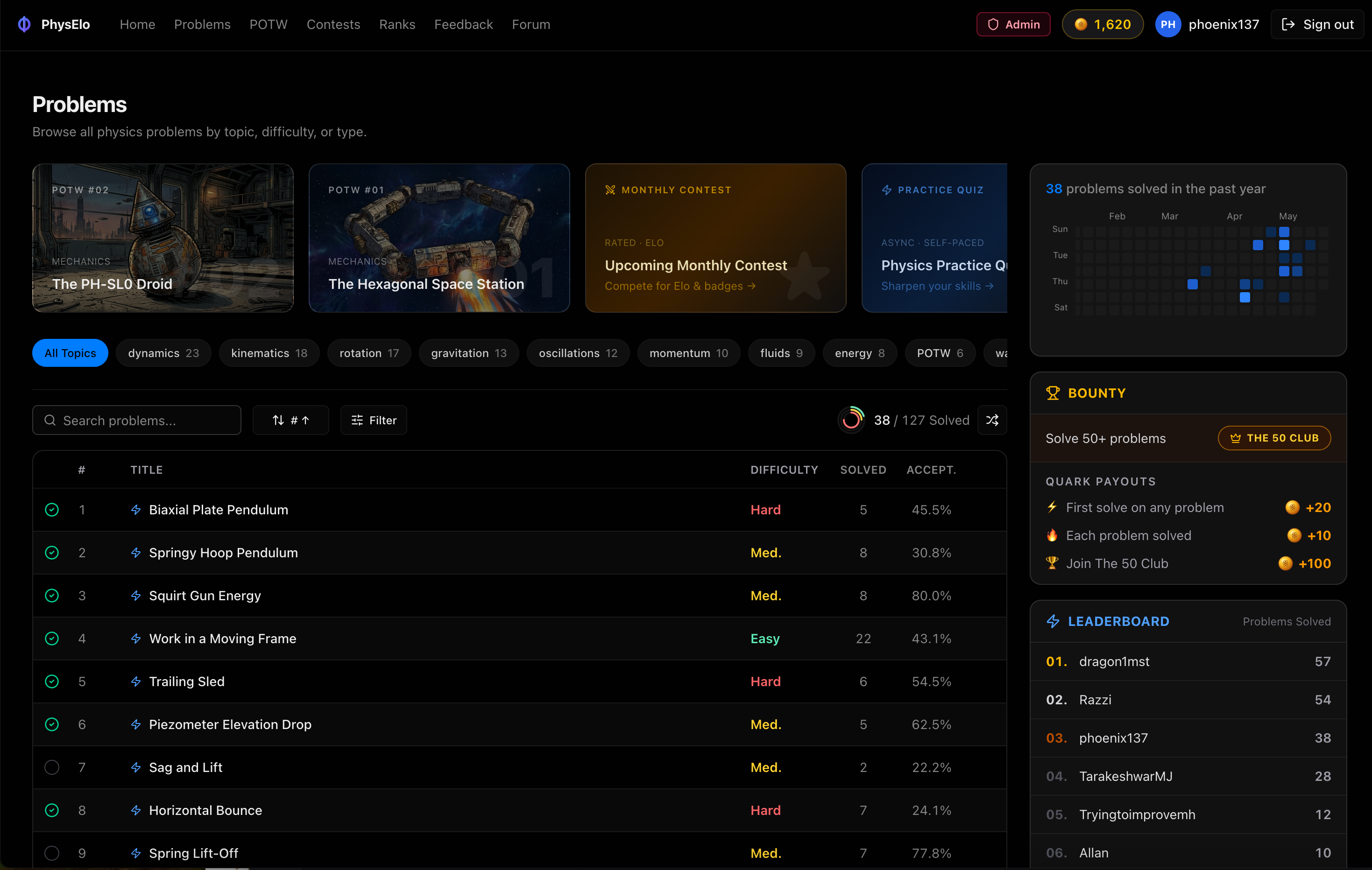Toggle the POTW topic chip
Image resolution: width=1372 pixels, height=870 pixels.
click(940, 353)
